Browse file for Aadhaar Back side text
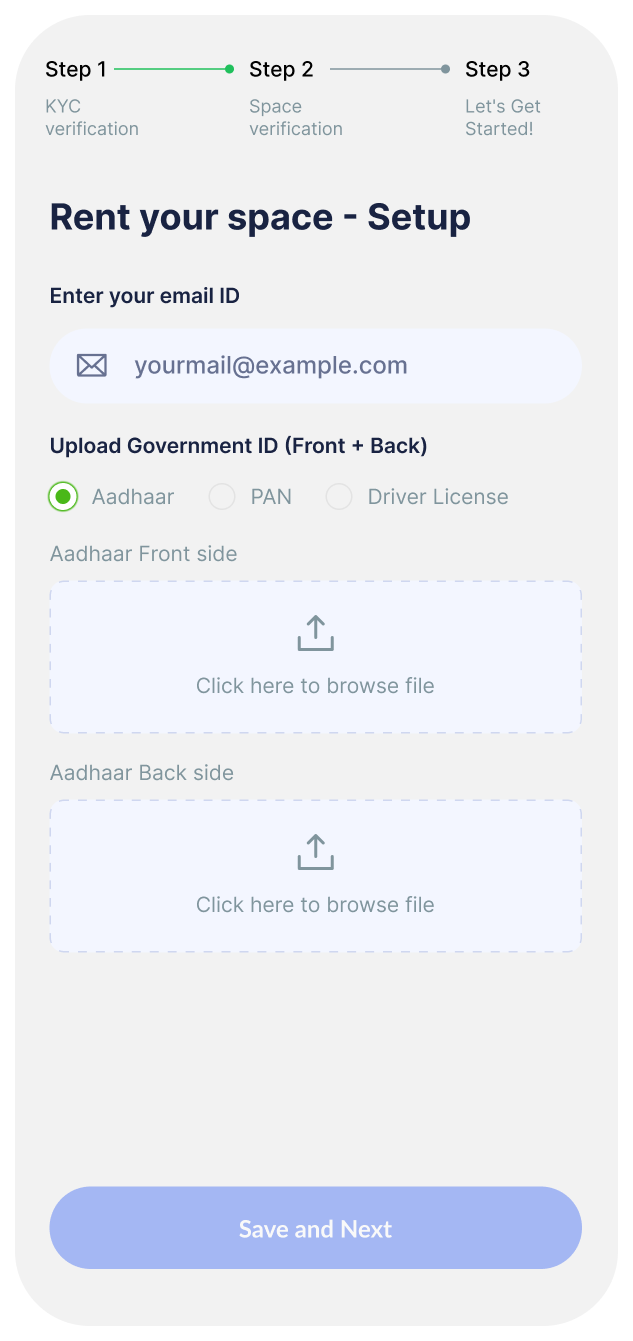This screenshot has width=633, height=1341. click(x=315, y=905)
